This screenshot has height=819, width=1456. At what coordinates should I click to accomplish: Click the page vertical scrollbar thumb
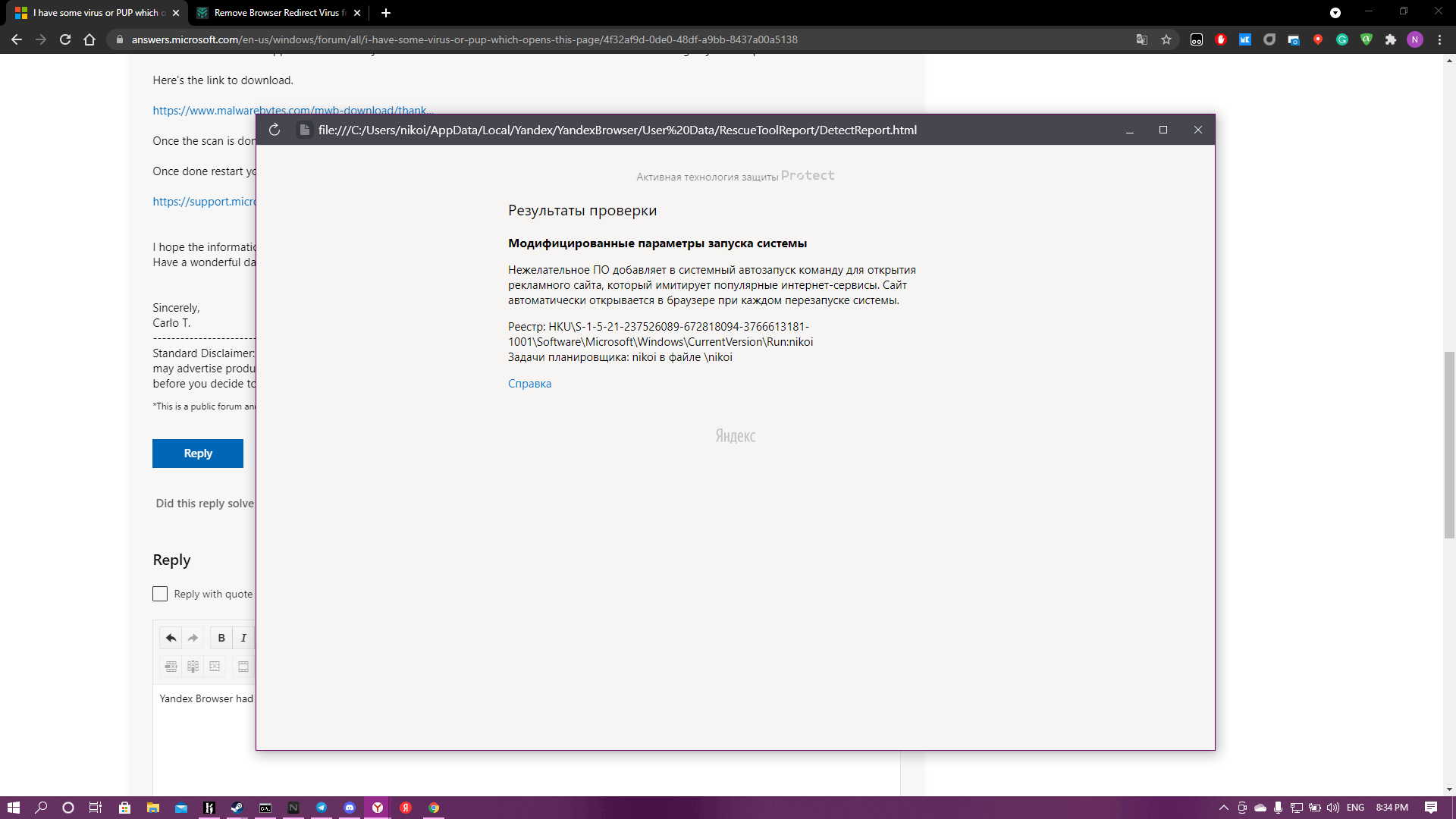(1449, 444)
